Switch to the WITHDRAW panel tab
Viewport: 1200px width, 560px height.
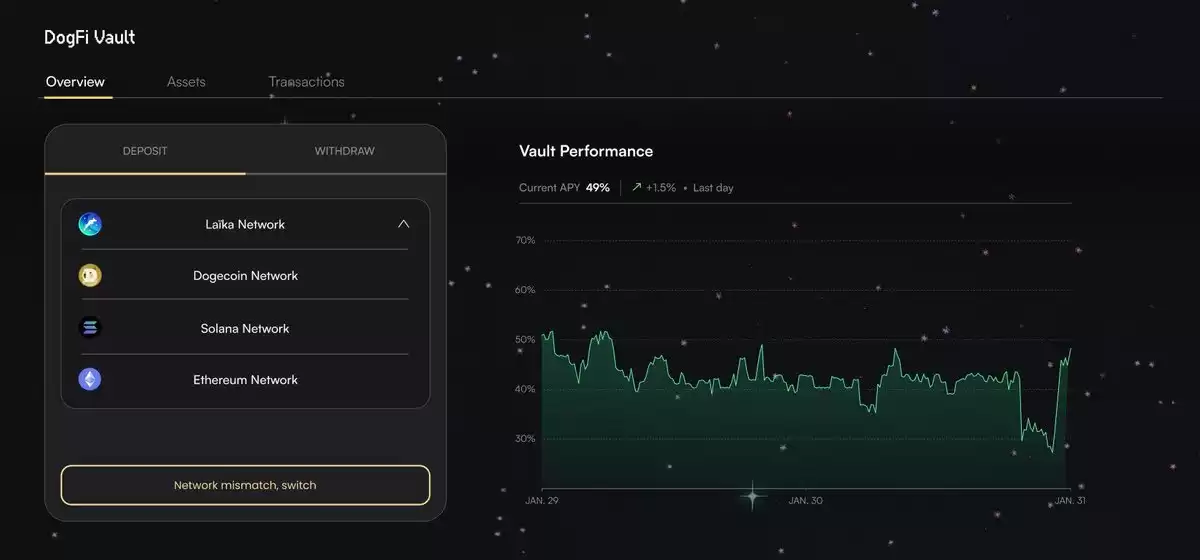[x=345, y=151]
